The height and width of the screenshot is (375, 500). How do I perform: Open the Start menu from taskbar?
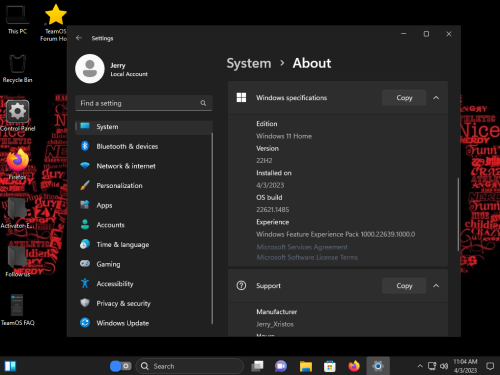coord(10,366)
